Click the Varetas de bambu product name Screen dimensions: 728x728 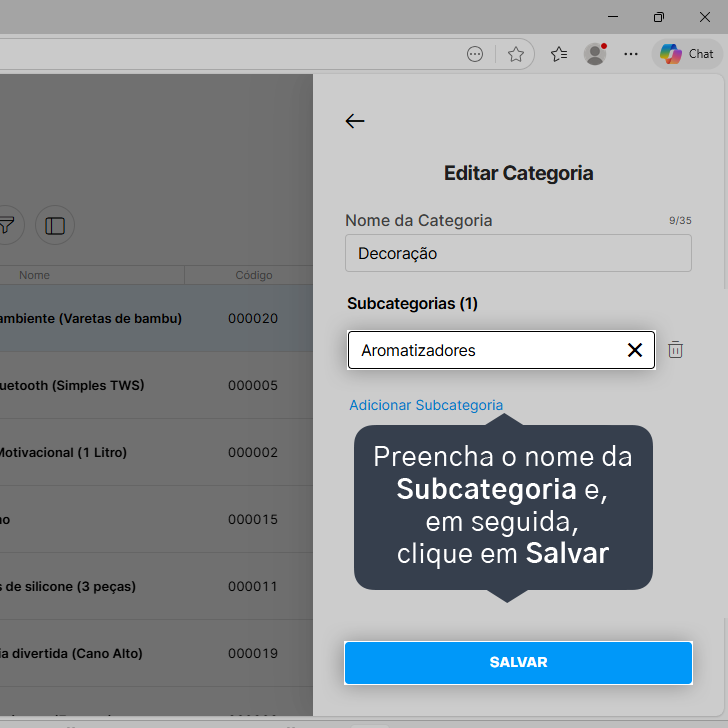(91, 318)
